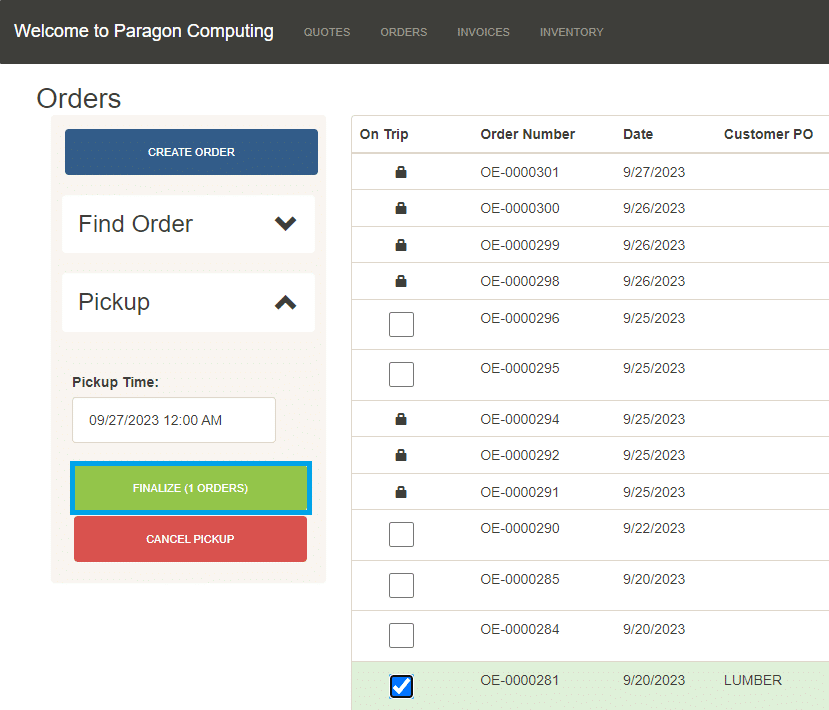Navigate to Inventory in the top bar

571,32
